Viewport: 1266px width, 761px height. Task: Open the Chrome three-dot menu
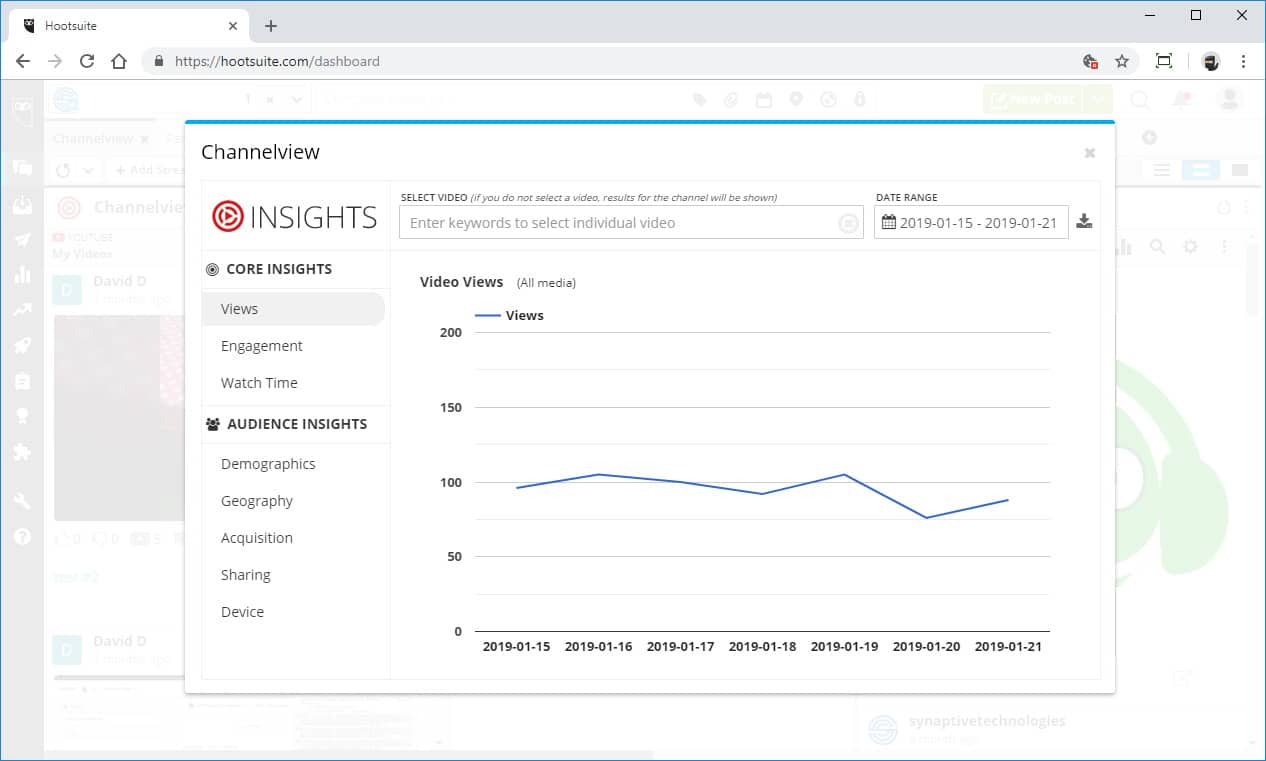1244,61
